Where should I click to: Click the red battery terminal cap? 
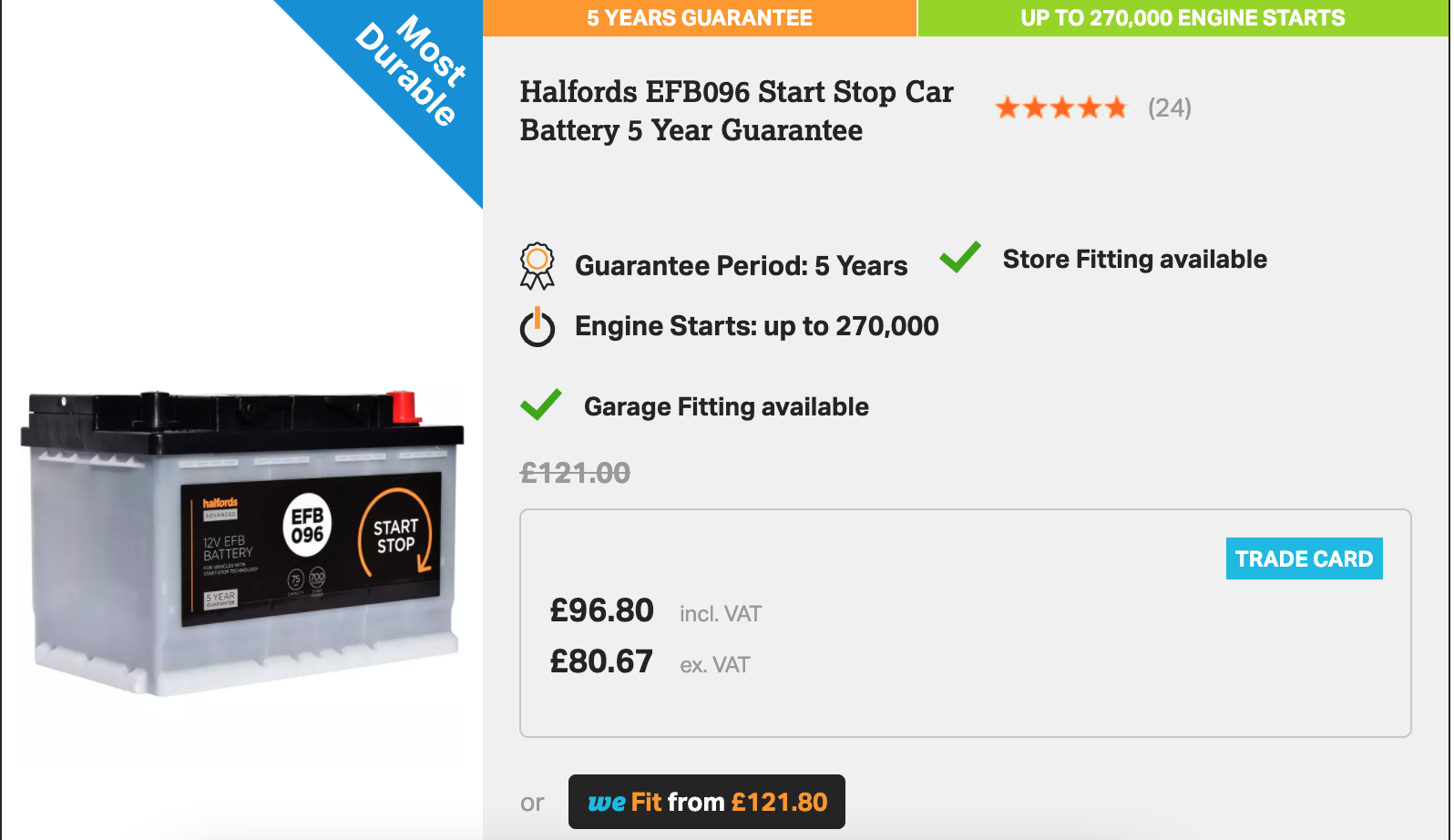pyautogui.click(x=403, y=407)
